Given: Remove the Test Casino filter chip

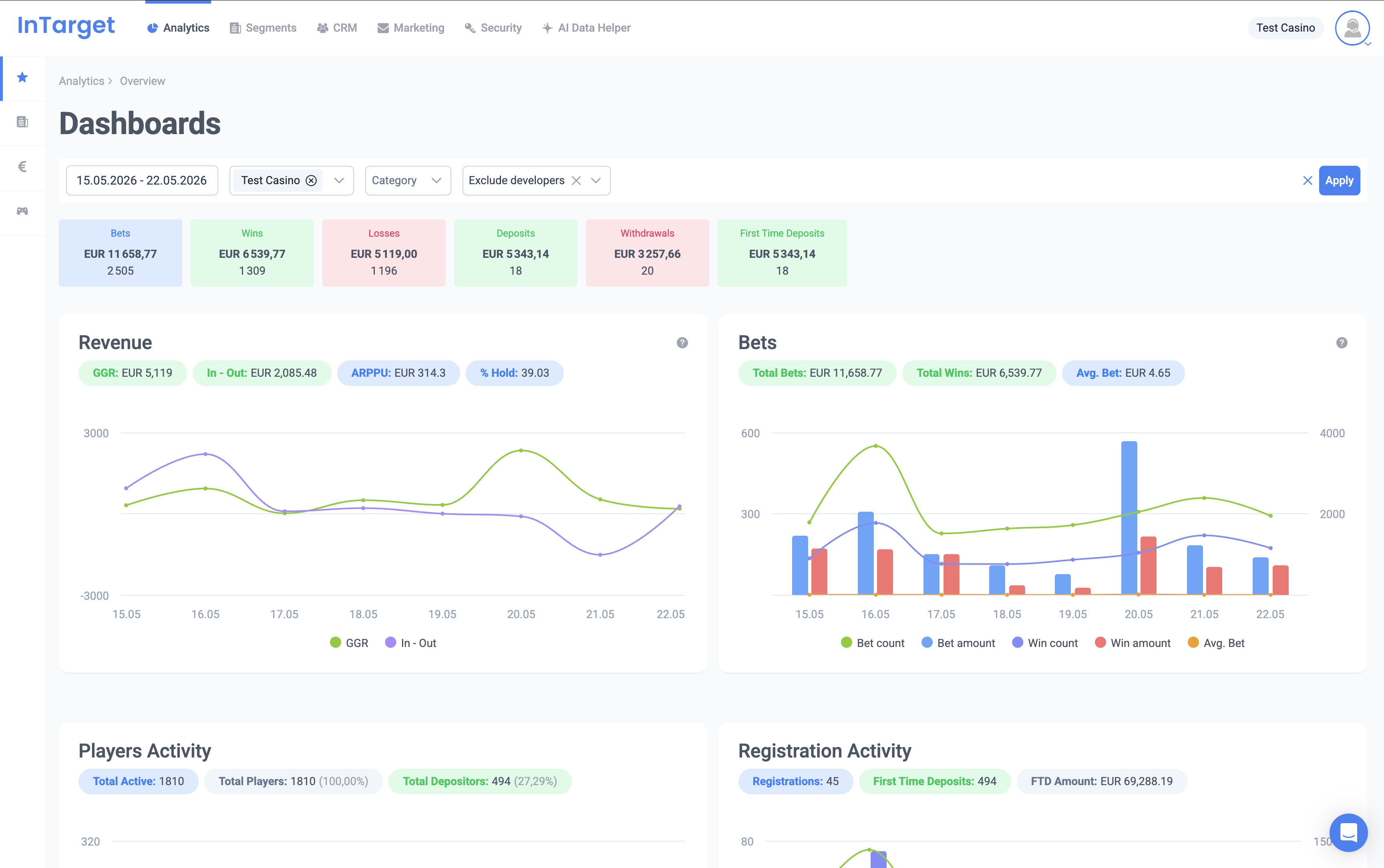Looking at the screenshot, I should point(311,181).
